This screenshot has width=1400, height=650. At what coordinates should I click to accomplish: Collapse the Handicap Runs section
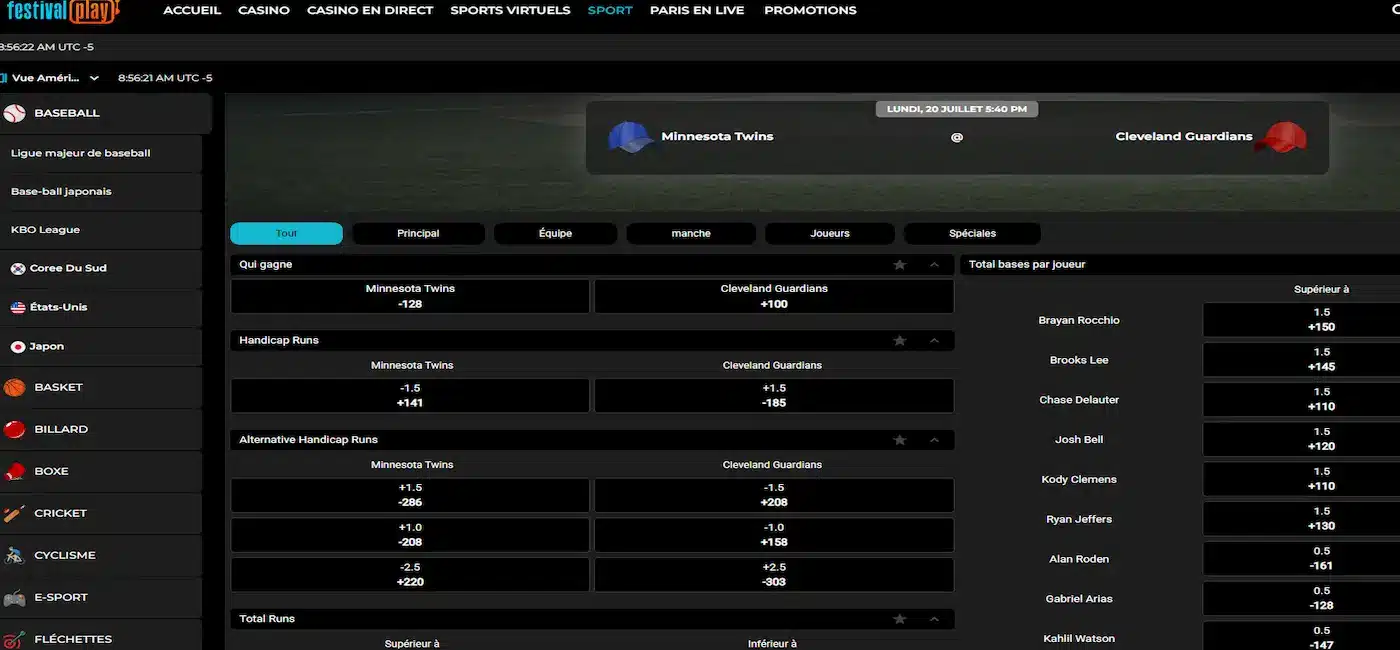pos(934,341)
